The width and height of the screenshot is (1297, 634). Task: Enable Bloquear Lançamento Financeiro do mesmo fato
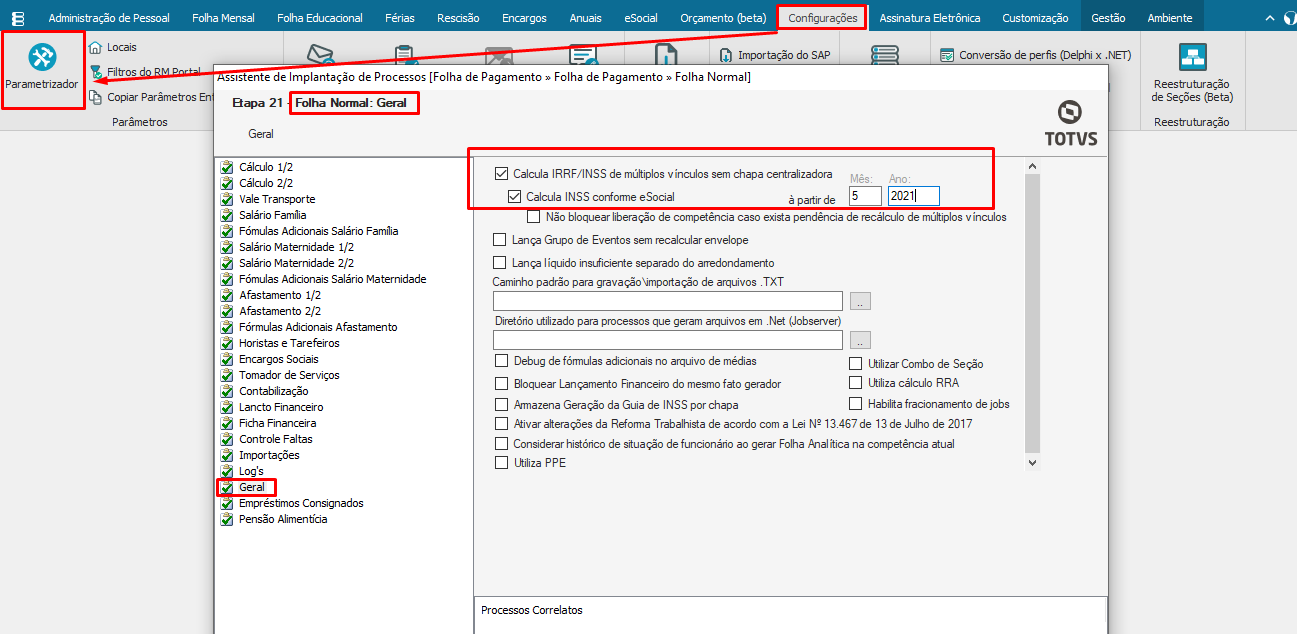click(x=502, y=383)
